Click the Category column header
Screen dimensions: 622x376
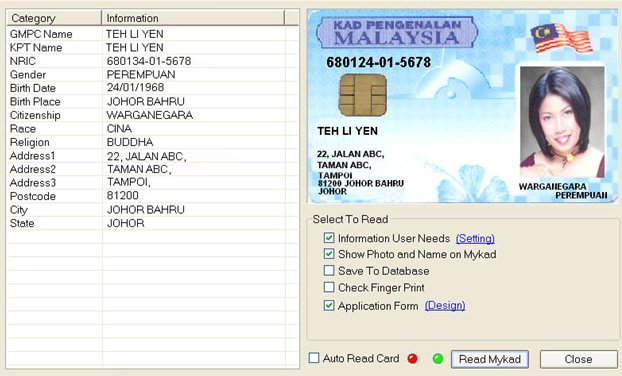pos(54,18)
